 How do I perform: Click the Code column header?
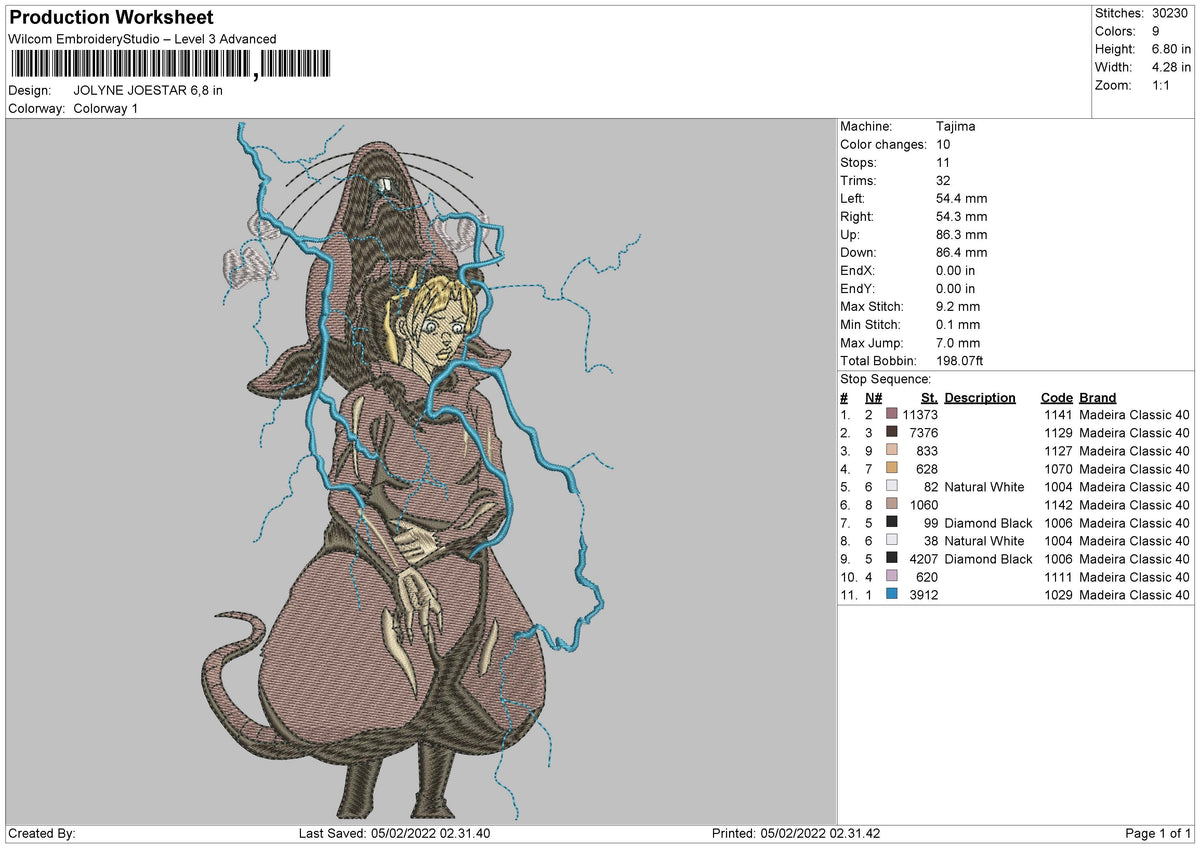pos(1056,397)
